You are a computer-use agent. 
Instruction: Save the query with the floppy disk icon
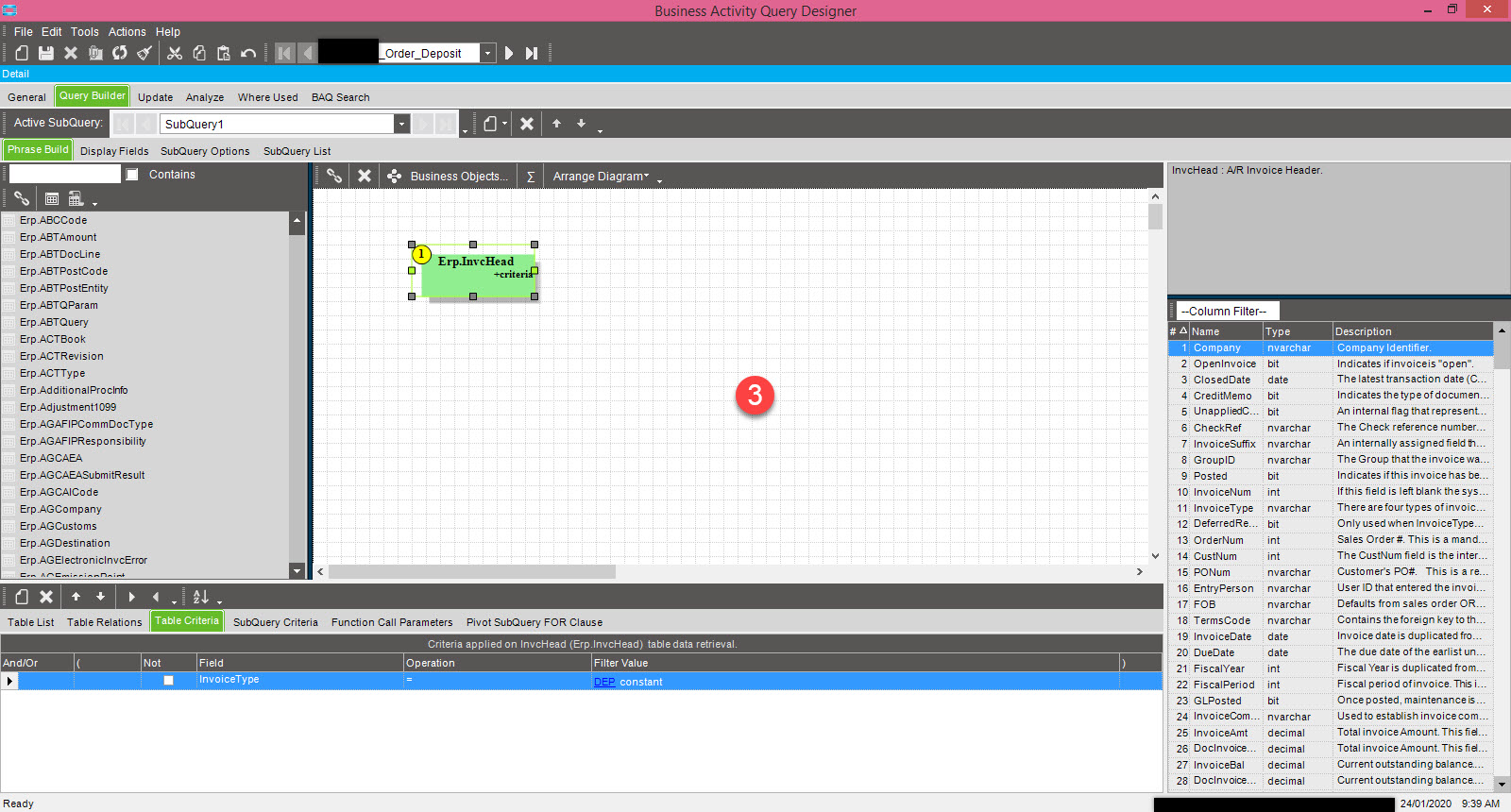[x=46, y=53]
